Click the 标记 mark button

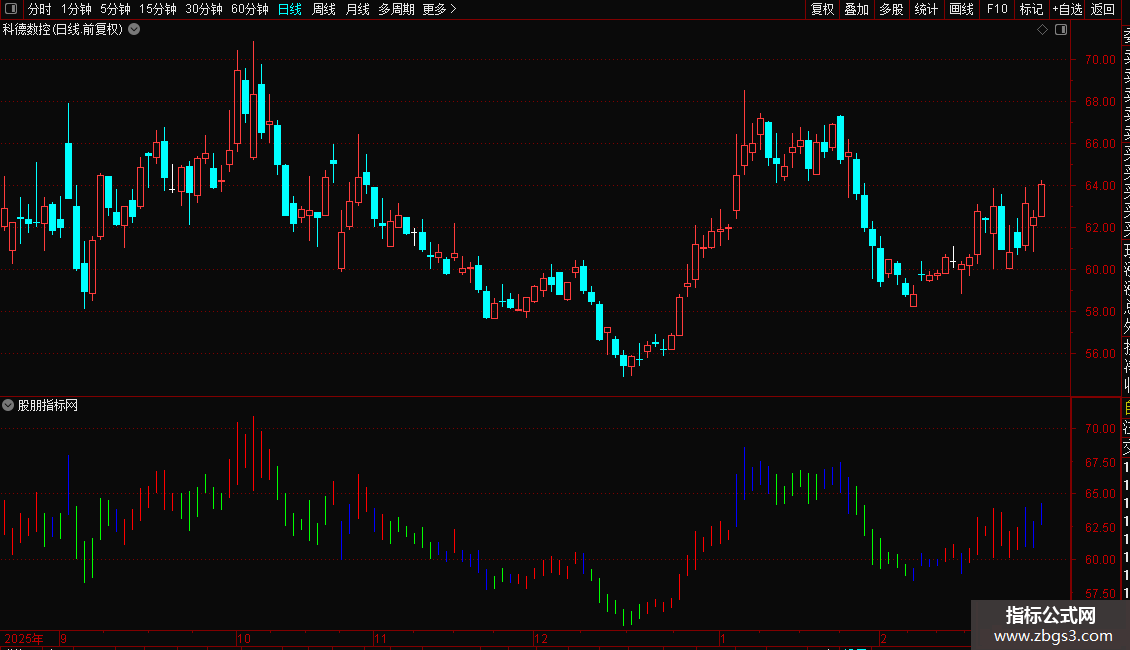click(1031, 9)
